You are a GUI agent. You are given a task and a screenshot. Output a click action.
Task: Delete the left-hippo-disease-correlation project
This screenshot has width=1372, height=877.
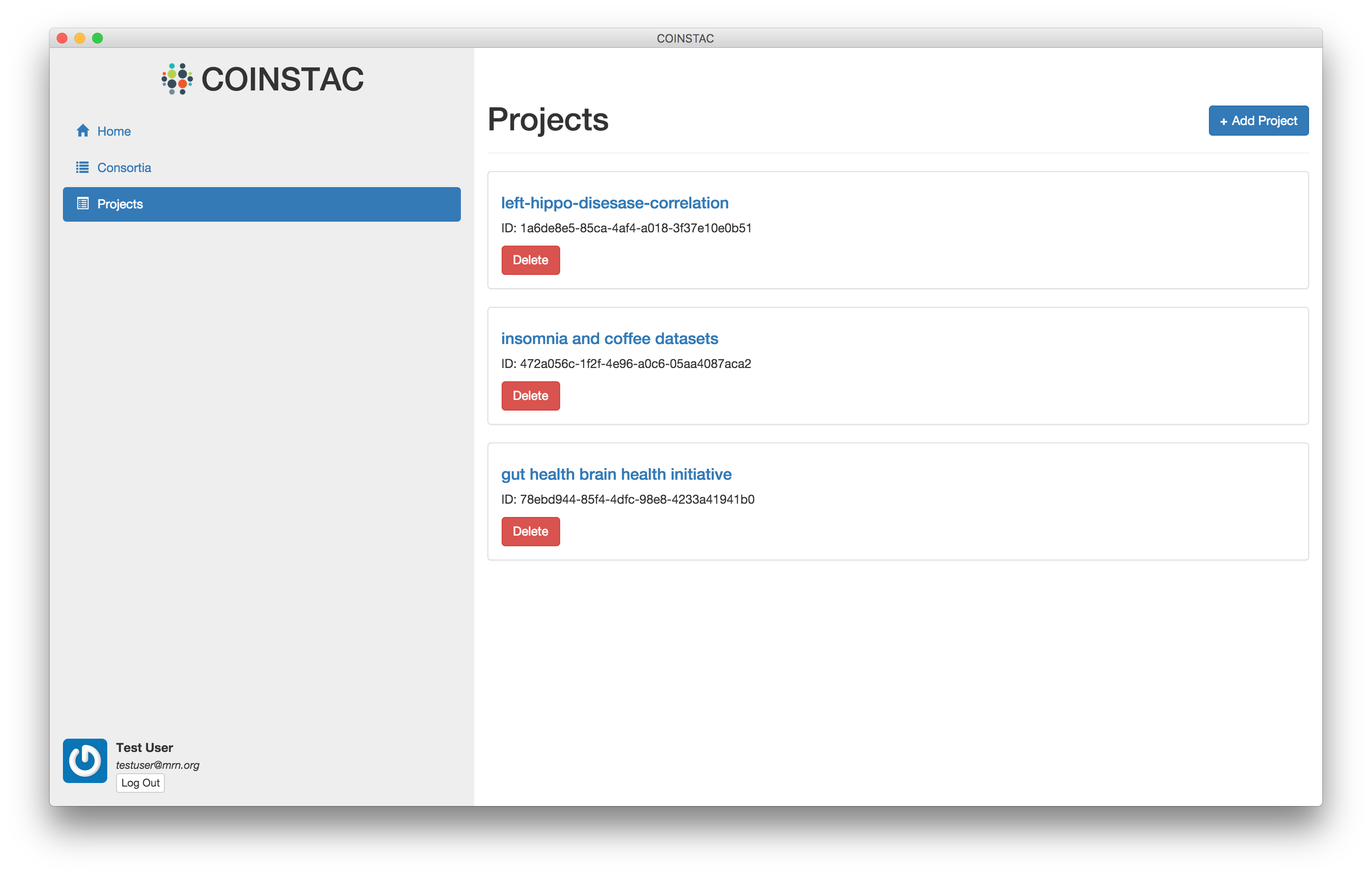pyautogui.click(x=530, y=260)
